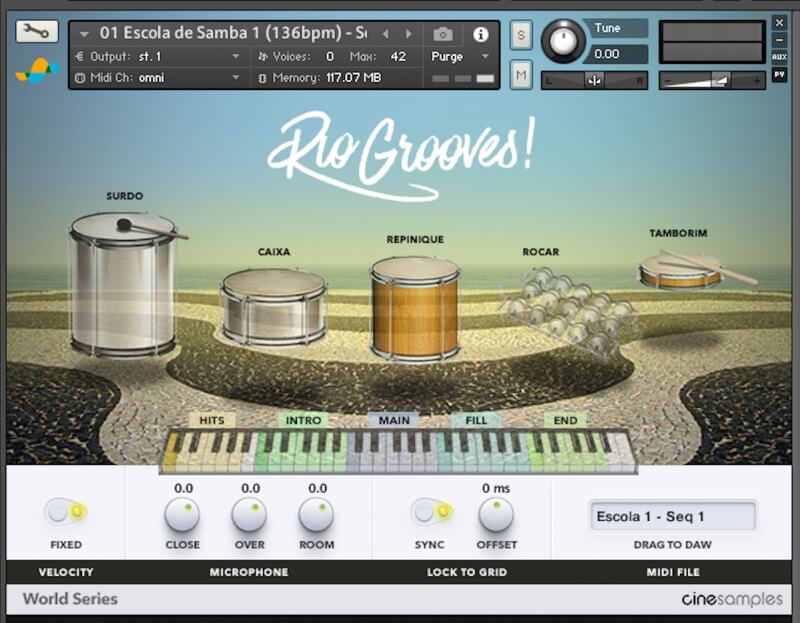Select the Tamborim instrument
This screenshot has width=800, height=623.
point(682,270)
